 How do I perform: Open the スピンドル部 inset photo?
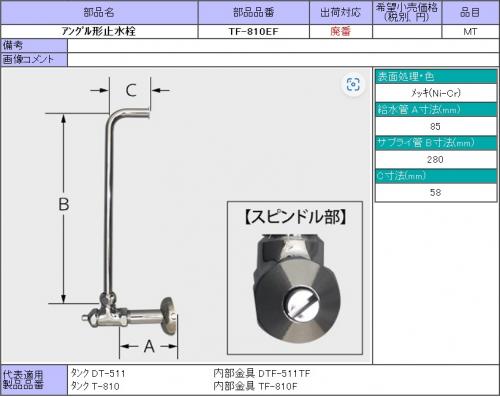295,278
